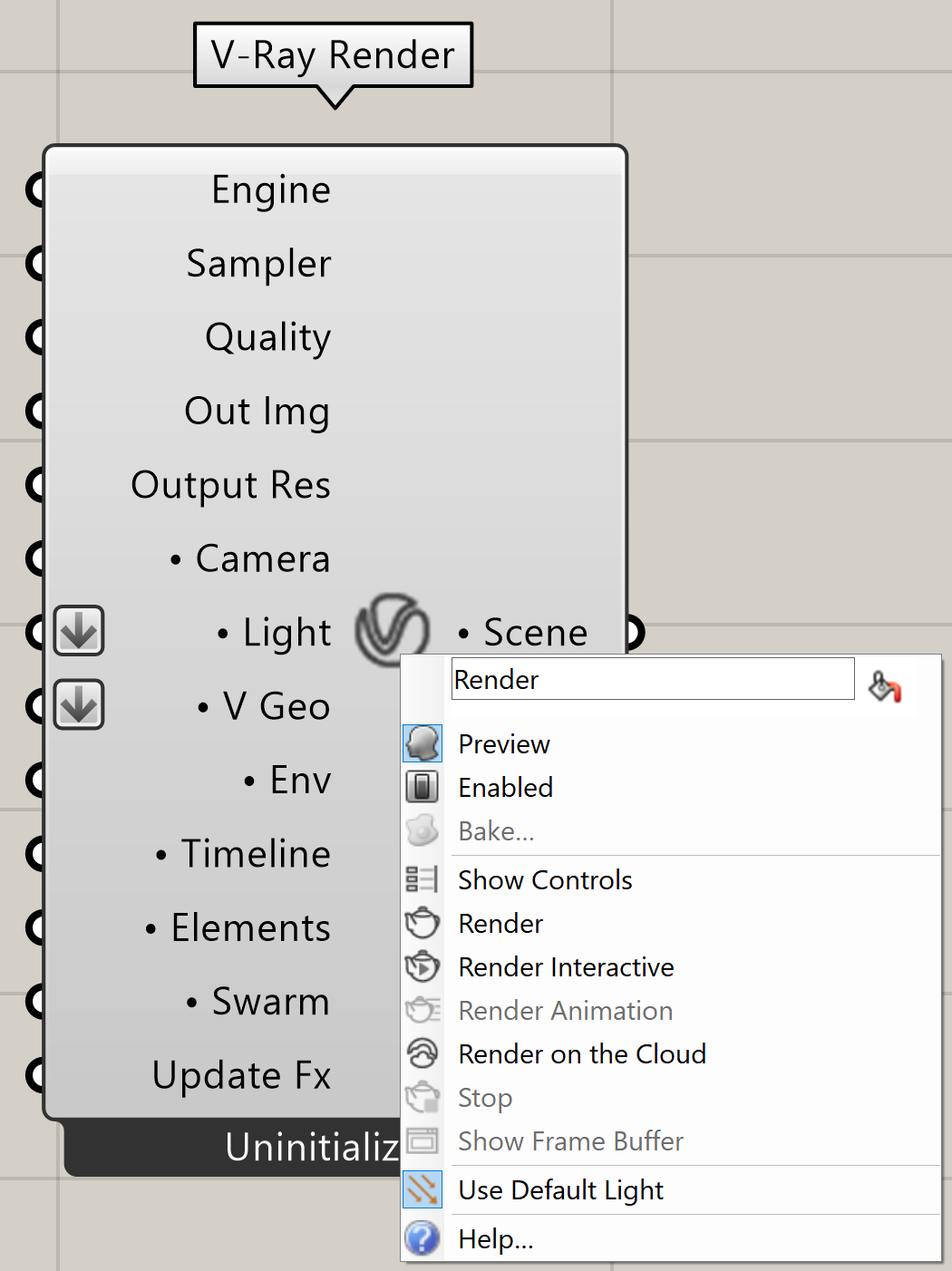
Task: Click the Render on the Cloud icon
Action: coord(423,1053)
